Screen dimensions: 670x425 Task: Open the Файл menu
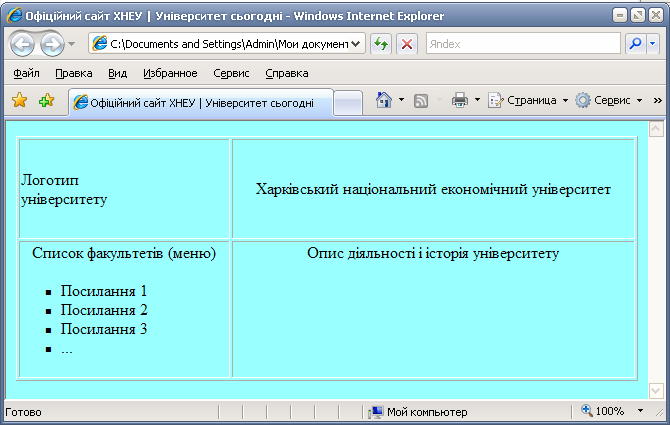click(26, 73)
